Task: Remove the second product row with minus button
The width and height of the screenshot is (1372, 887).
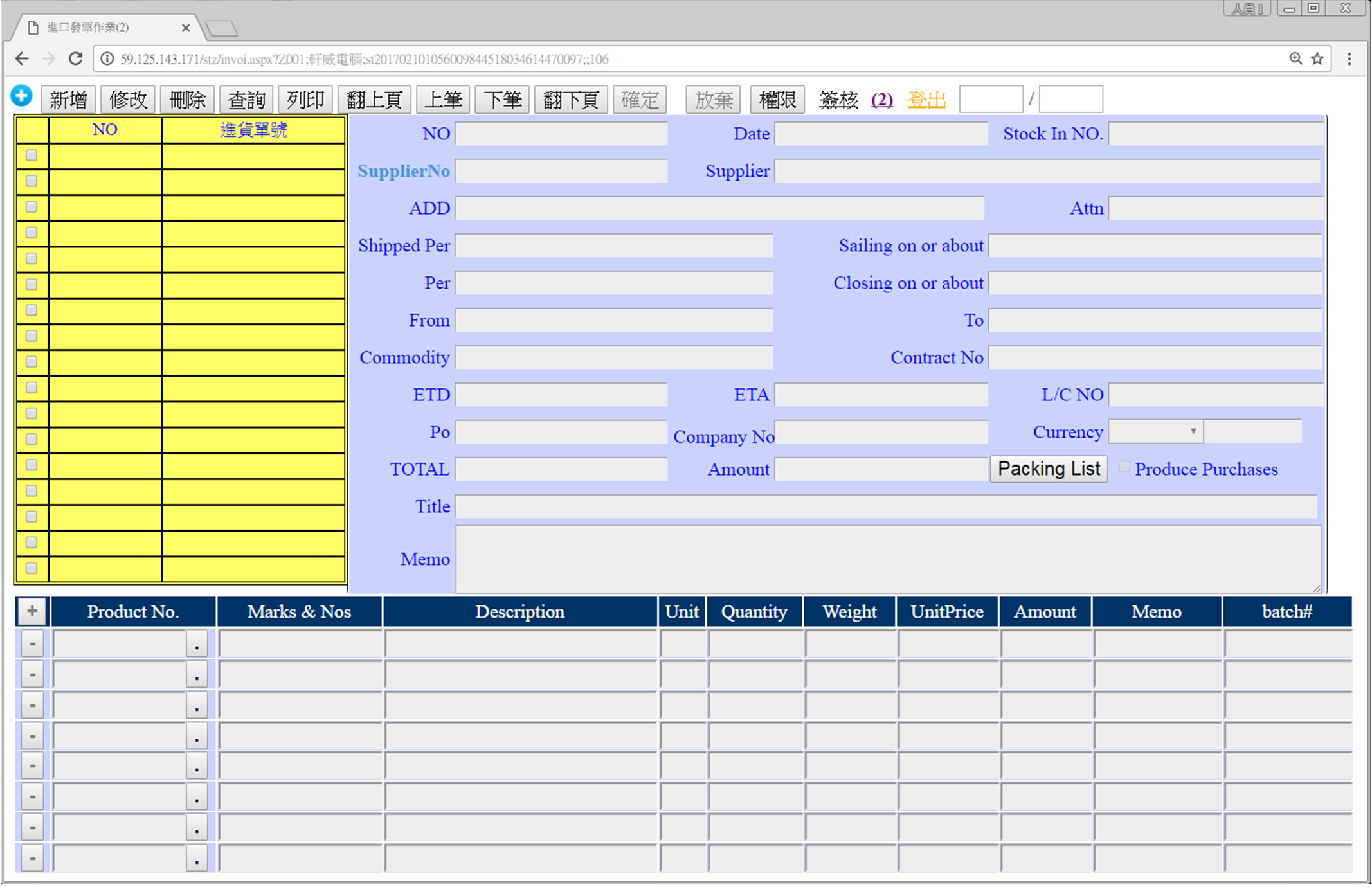Action: pos(32,674)
